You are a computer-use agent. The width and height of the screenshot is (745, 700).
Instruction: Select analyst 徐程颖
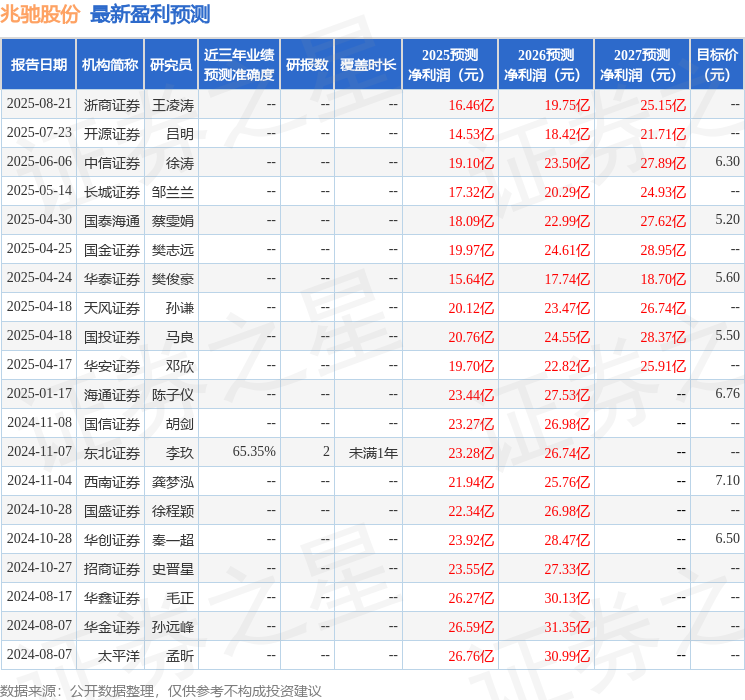click(x=173, y=511)
